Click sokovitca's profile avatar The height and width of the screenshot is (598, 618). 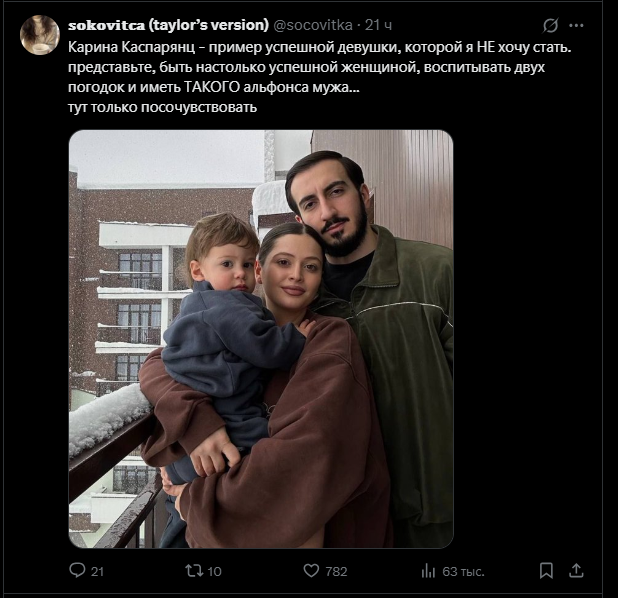[40, 35]
